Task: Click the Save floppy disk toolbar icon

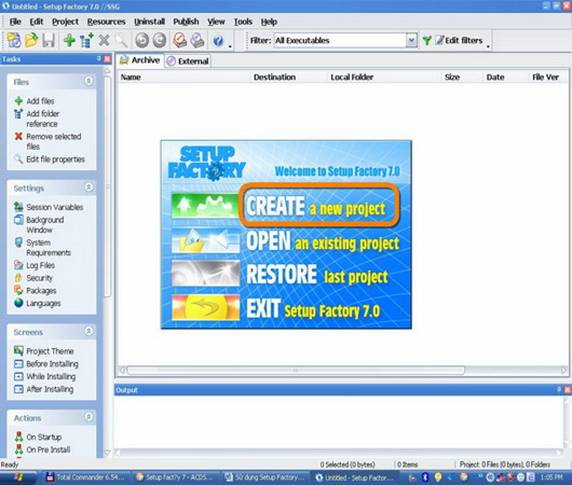Action: pos(48,40)
